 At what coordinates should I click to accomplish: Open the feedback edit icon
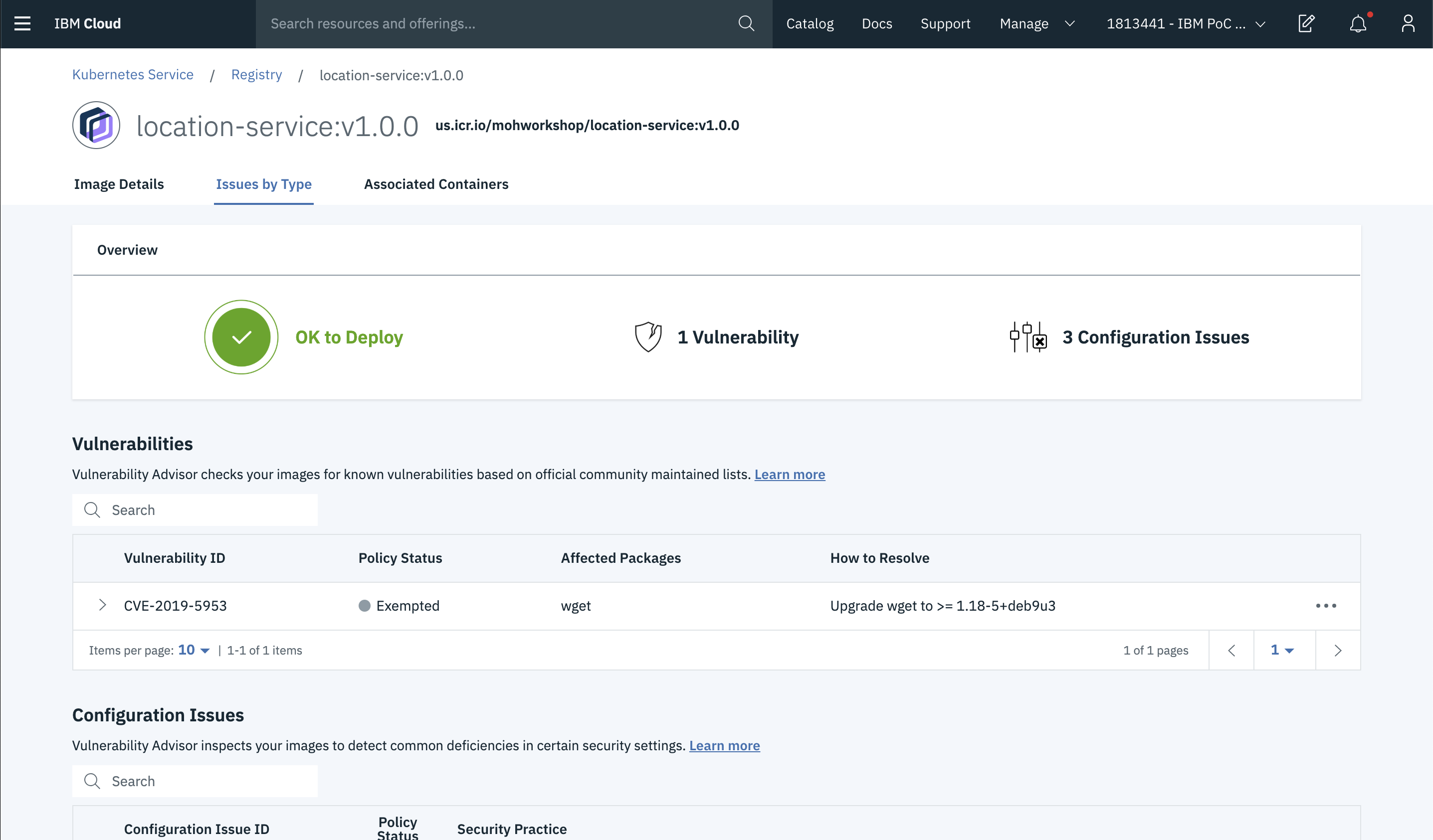pos(1307,23)
